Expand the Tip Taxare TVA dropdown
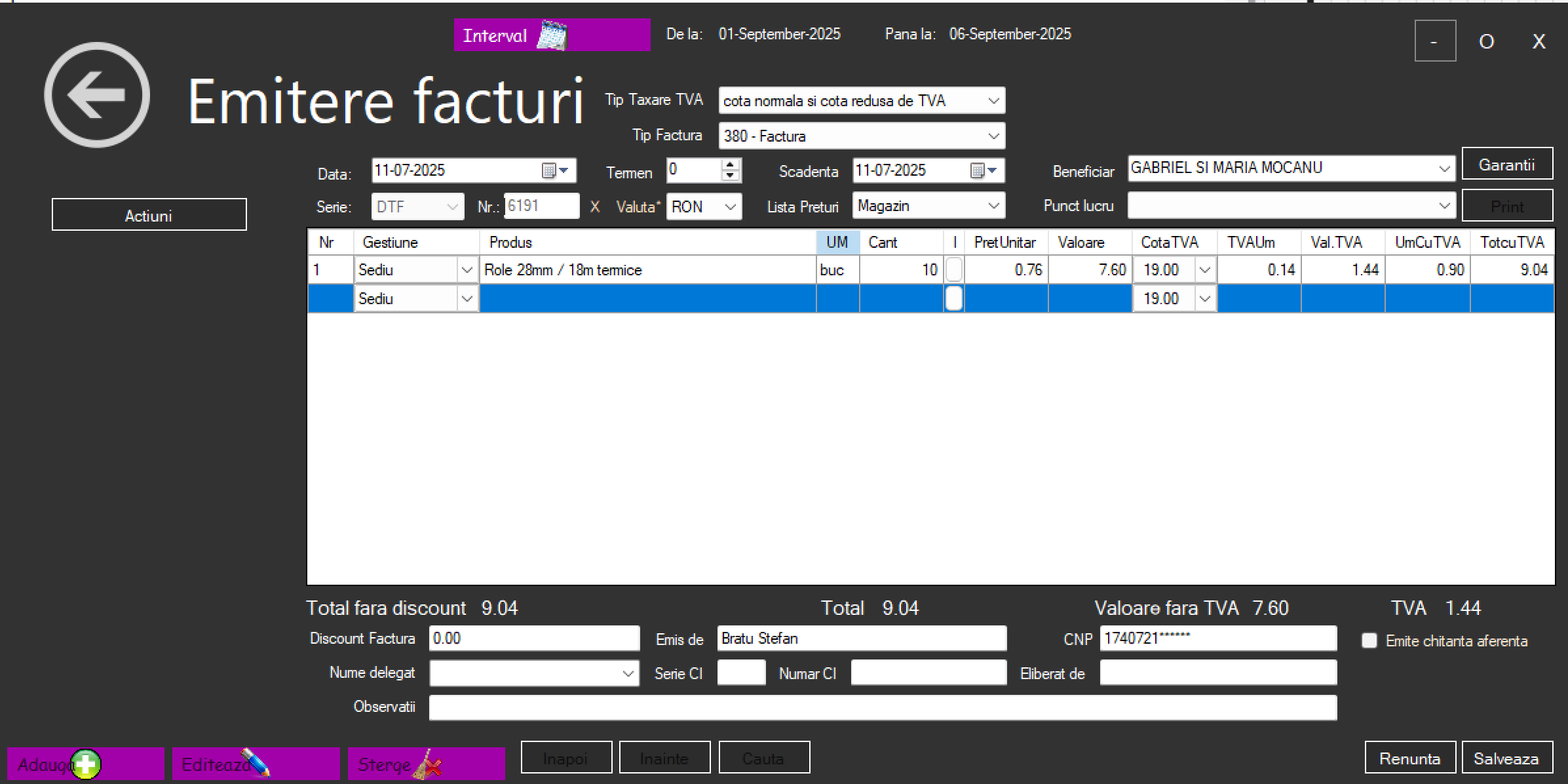 [993, 101]
